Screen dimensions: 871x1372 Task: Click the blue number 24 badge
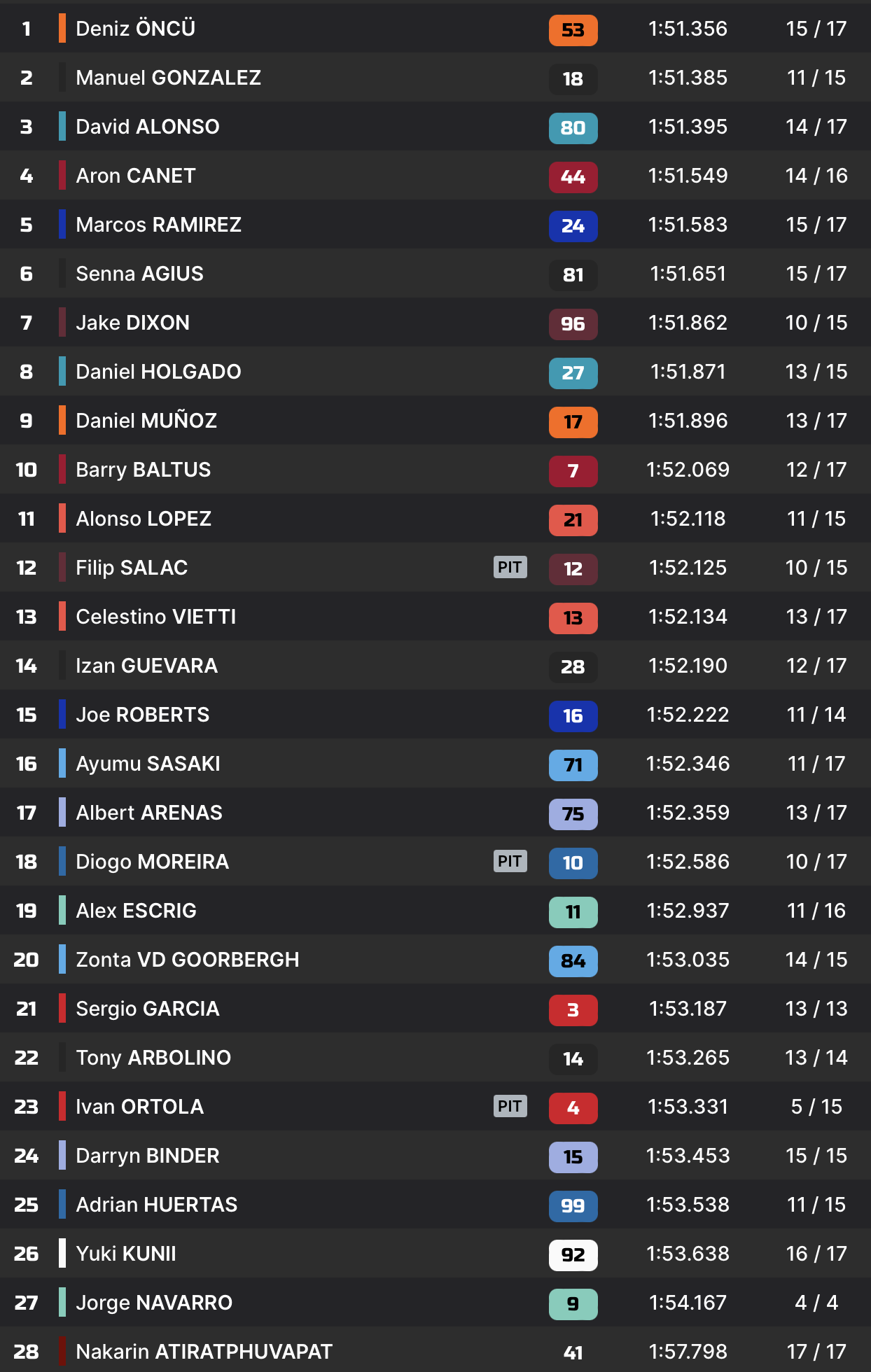pos(573,226)
